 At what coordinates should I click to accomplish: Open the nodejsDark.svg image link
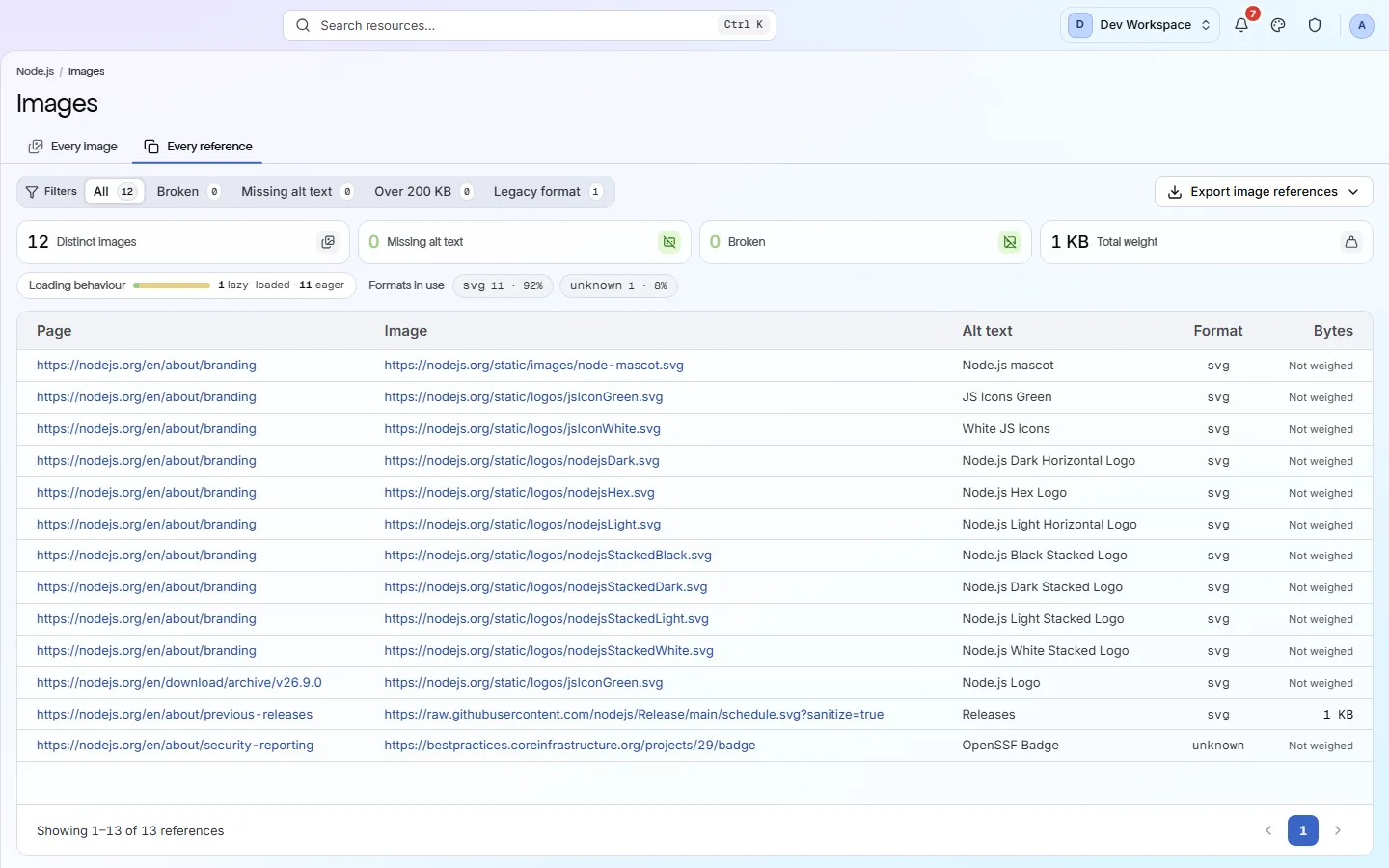[522, 461]
